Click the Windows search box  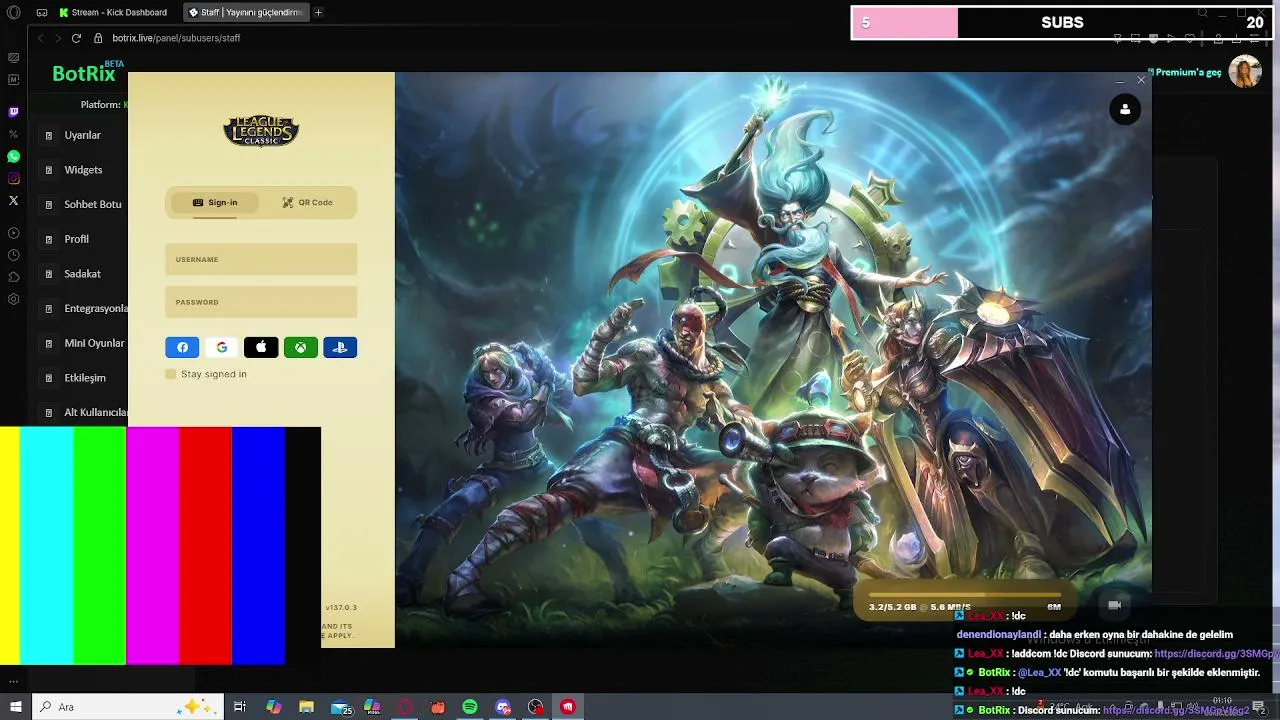[x=129, y=707]
